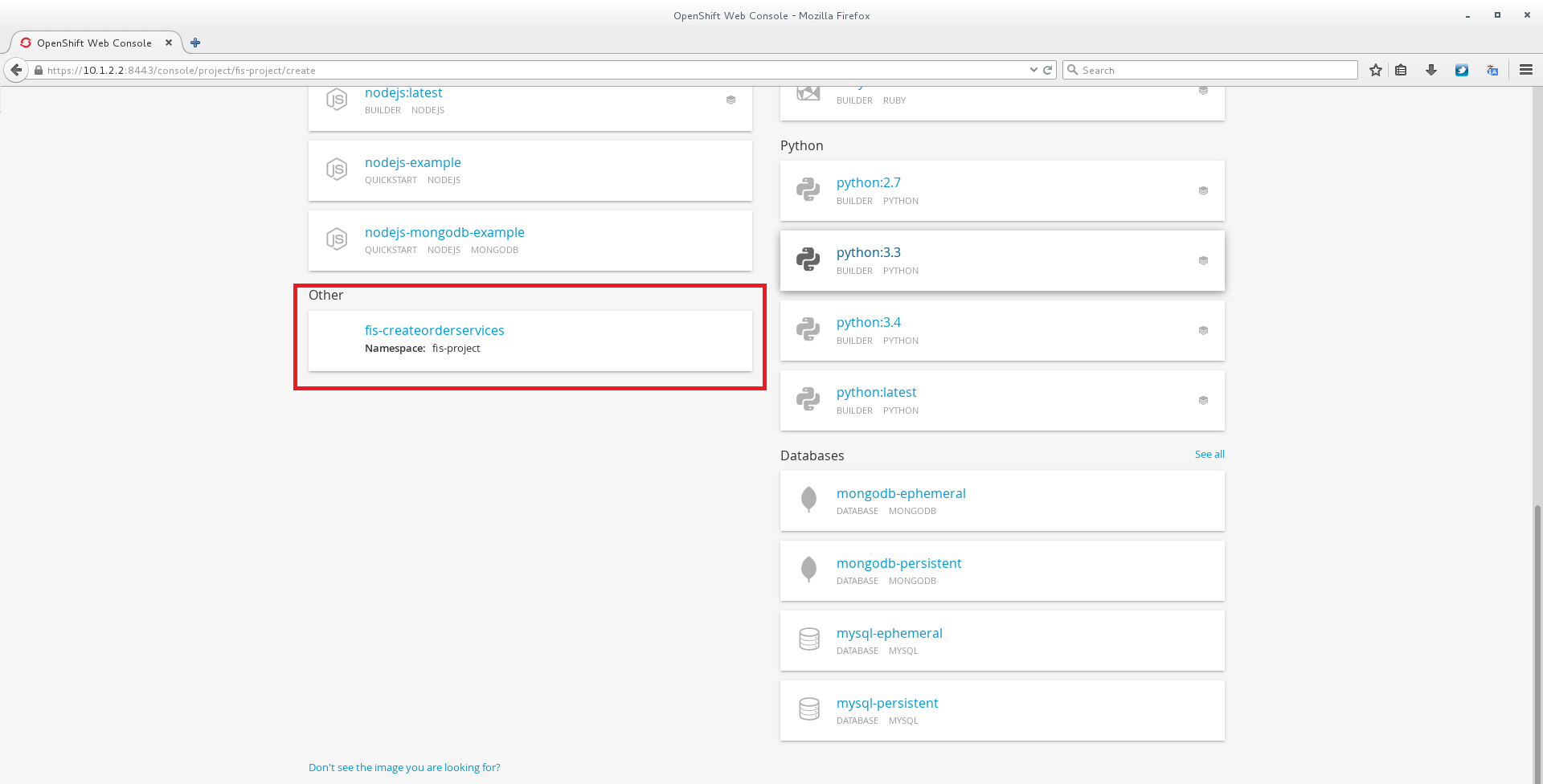Click the layers icon on the Ruby builder card
1543x784 pixels.
point(1203,91)
